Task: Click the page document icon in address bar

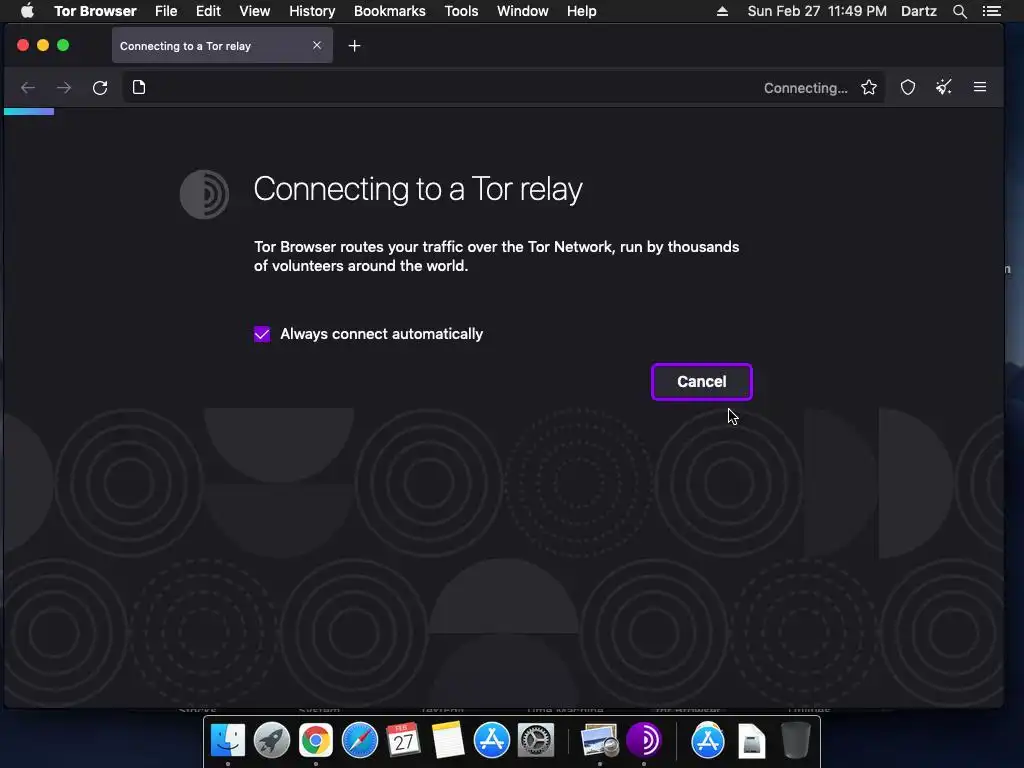Action: pyautogui.click(x=139, y=88)
